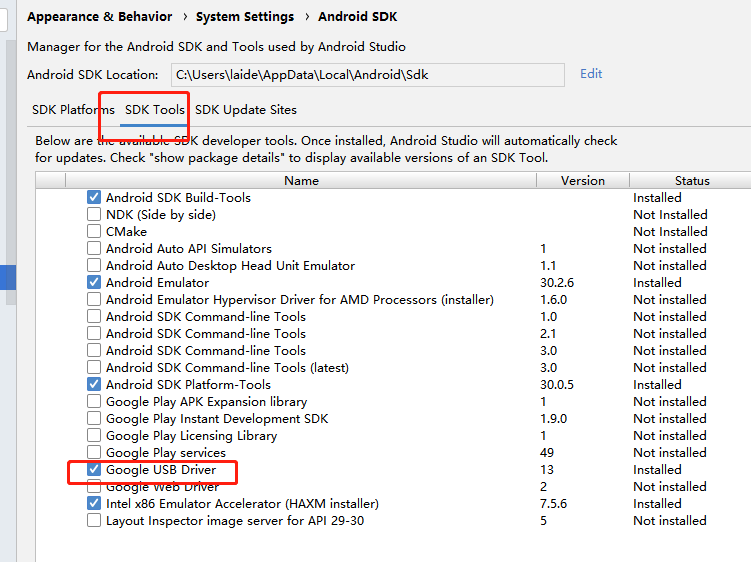Select the SDK Tools tab
This screenshot has width=751, height=562.
tap(155, 110)
